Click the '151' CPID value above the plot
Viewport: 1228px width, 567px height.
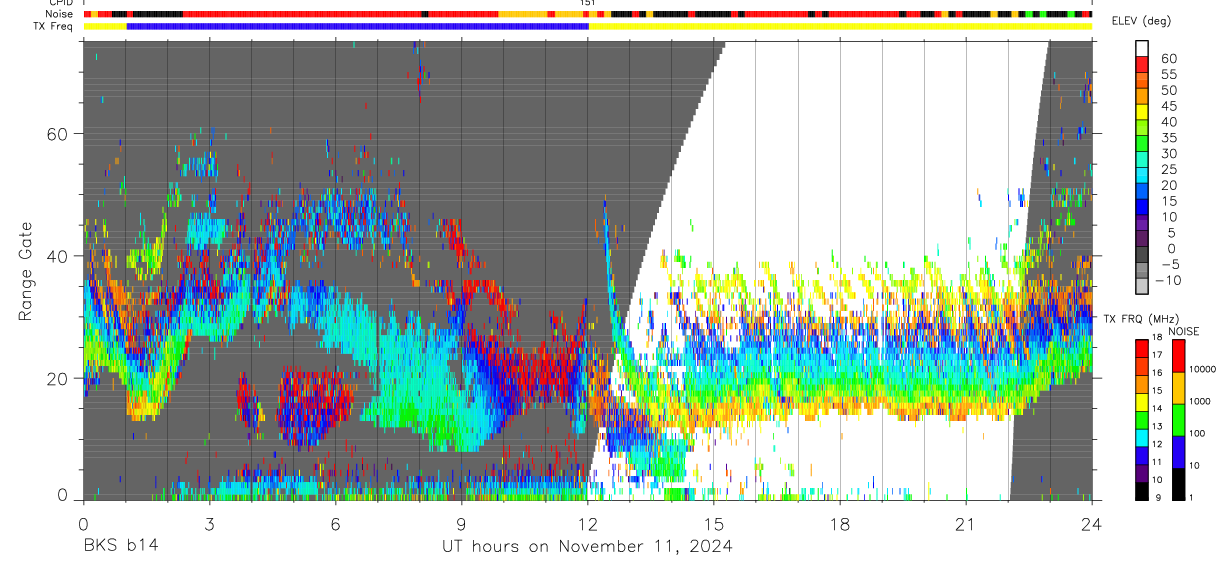click(588, 4)
